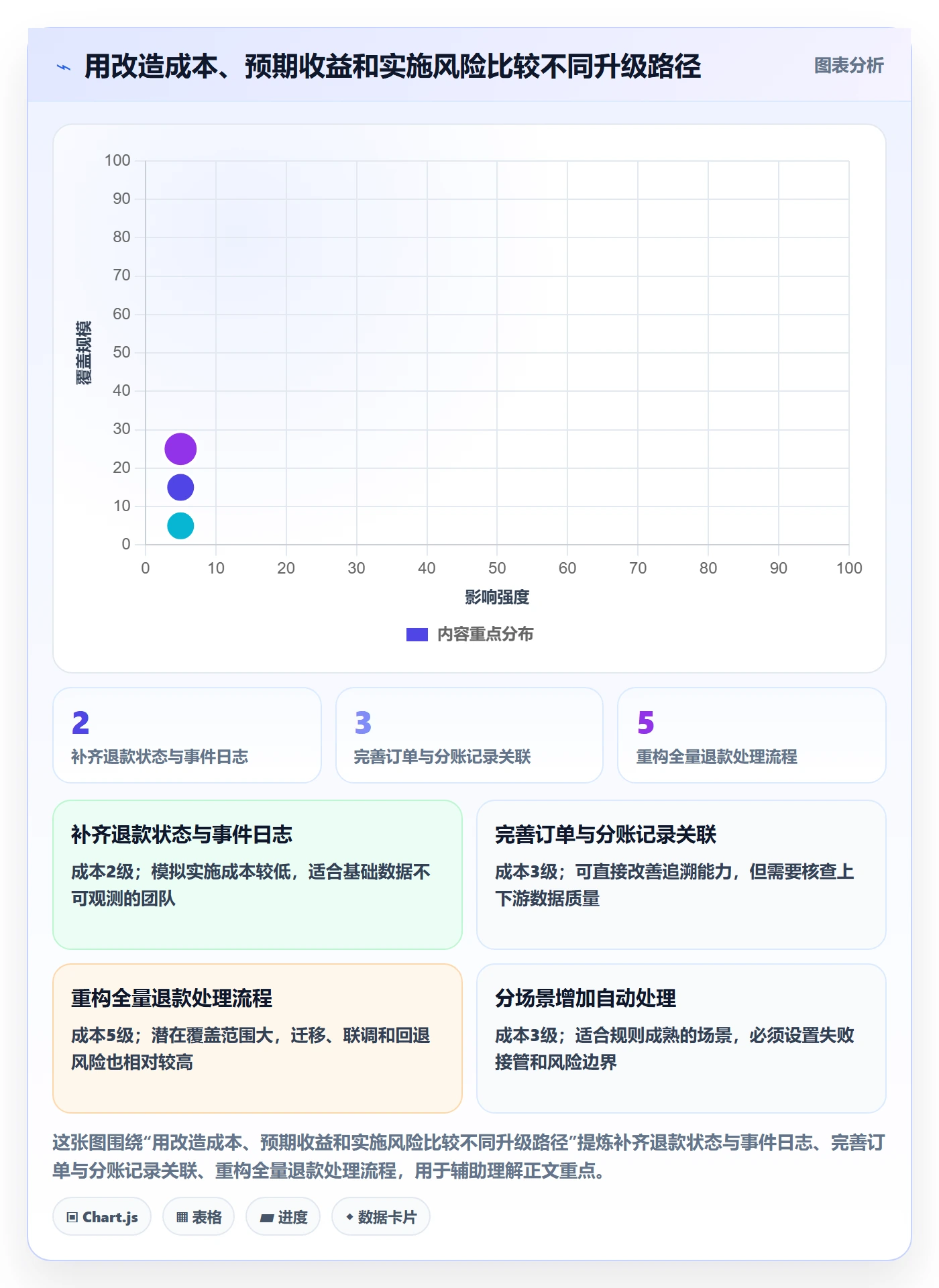Click the Chart.js tag icon

click(x=72, y=1217)
